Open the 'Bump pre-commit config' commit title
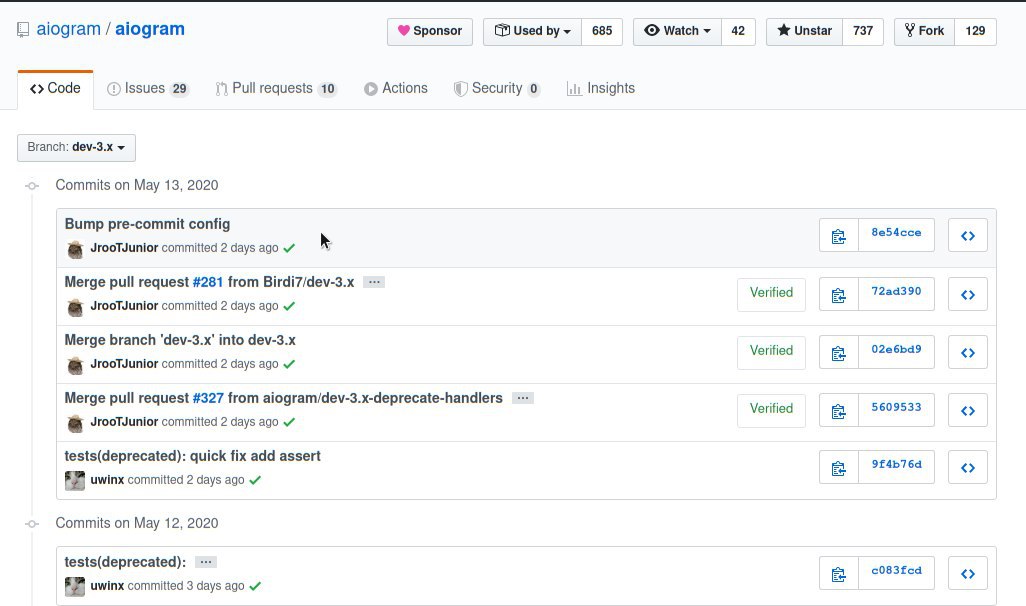This screenshot has width=1026, height=606. click(x=147, y=224)
